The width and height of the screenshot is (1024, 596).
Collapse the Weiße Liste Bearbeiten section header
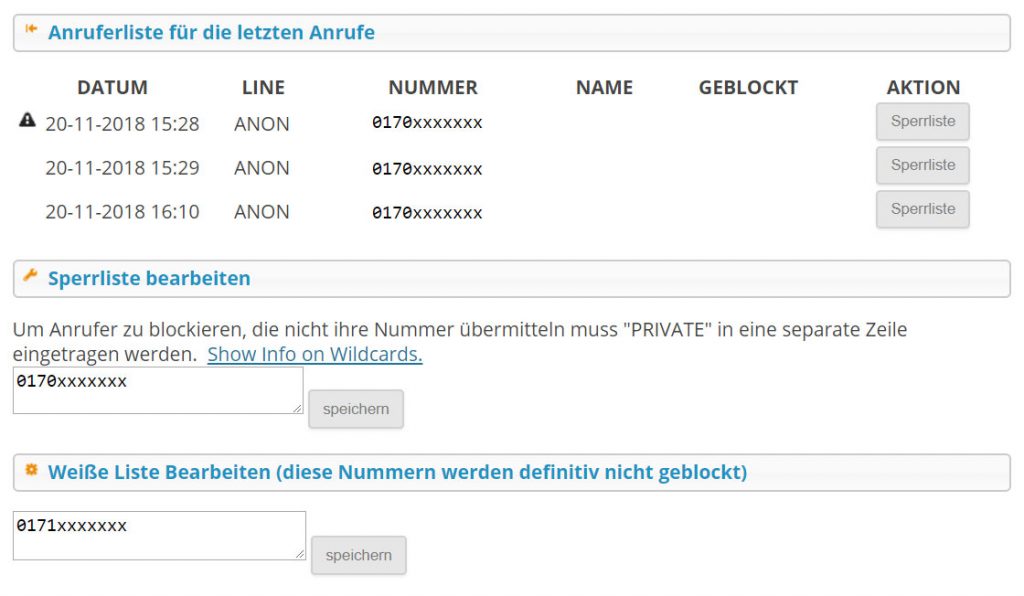click(512, 472)
